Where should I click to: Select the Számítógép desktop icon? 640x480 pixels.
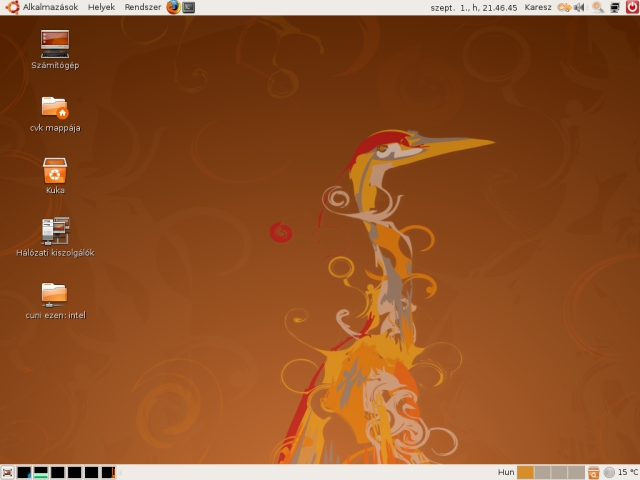tap(55, 50)
